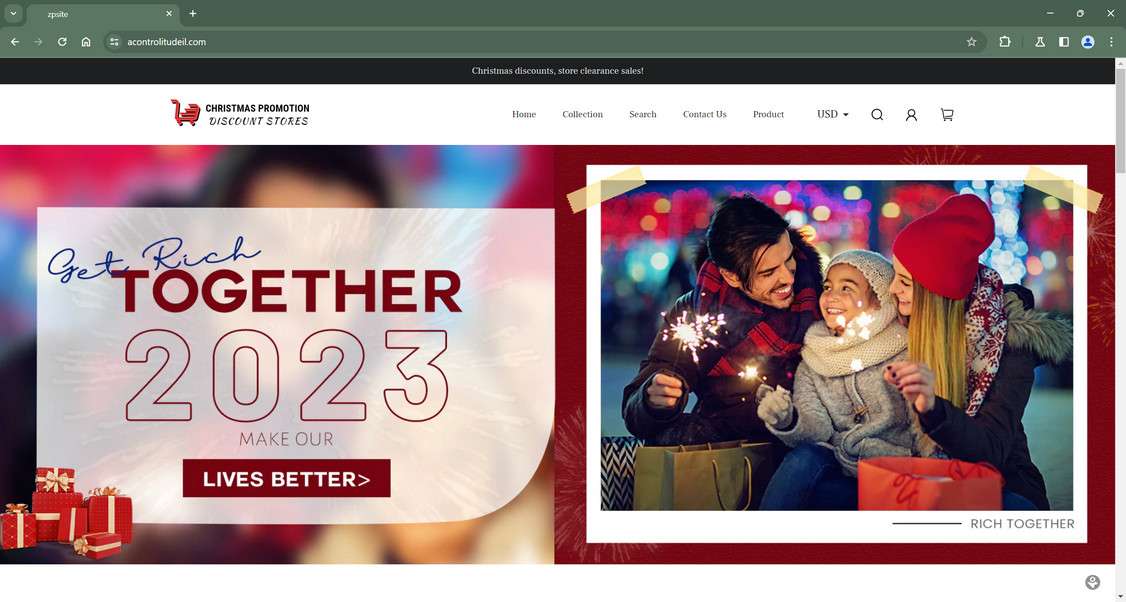Image resolution: width=1126 pixels, height=602 pixels.
Task: Open the tab search dropdown arrow
Action: tap(13, 14)
